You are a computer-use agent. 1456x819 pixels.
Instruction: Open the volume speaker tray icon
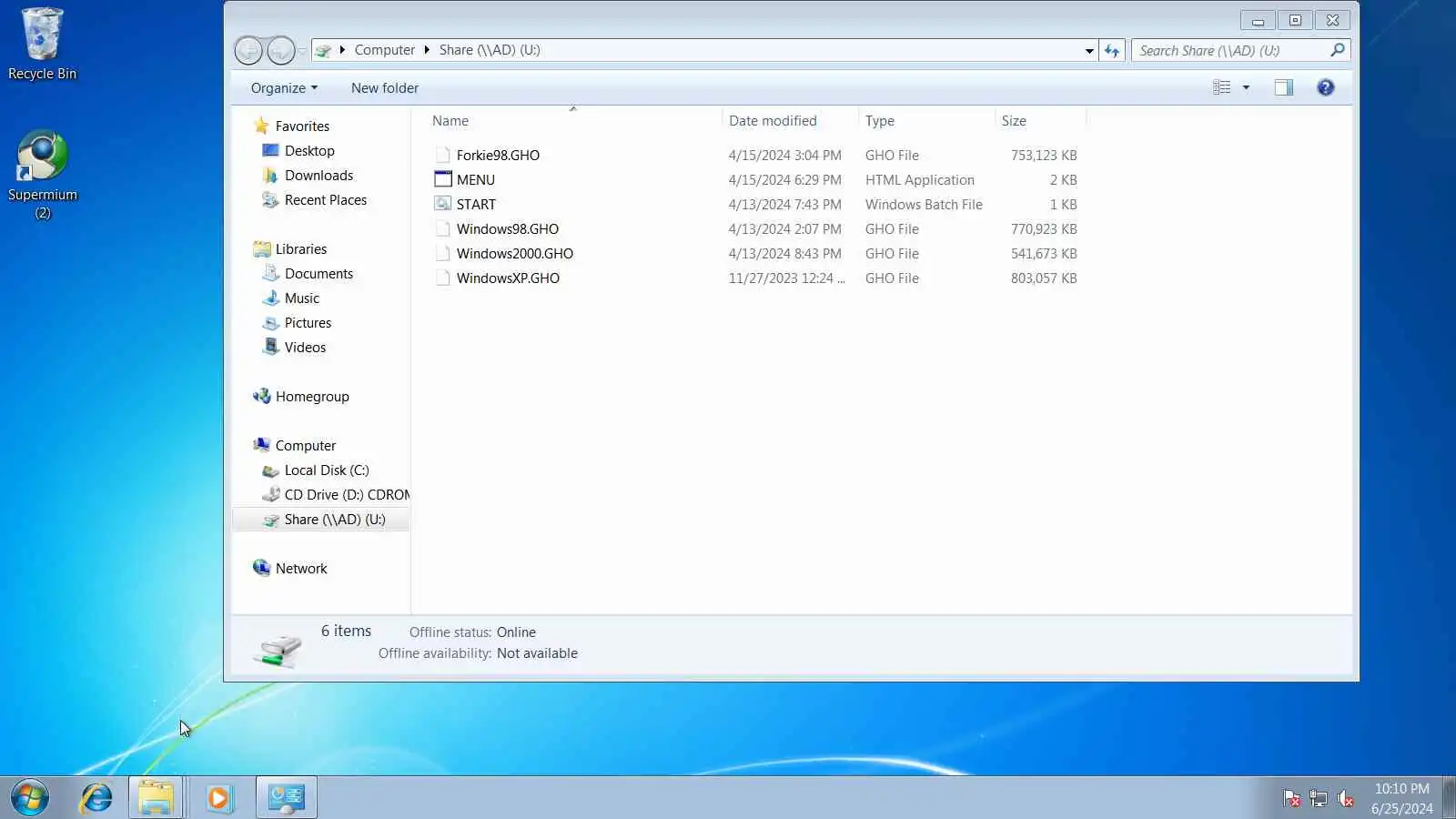1345,799
